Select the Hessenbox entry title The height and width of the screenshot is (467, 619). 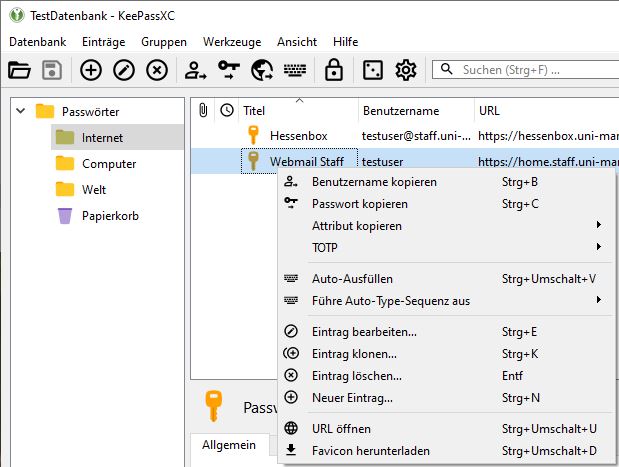299,136
